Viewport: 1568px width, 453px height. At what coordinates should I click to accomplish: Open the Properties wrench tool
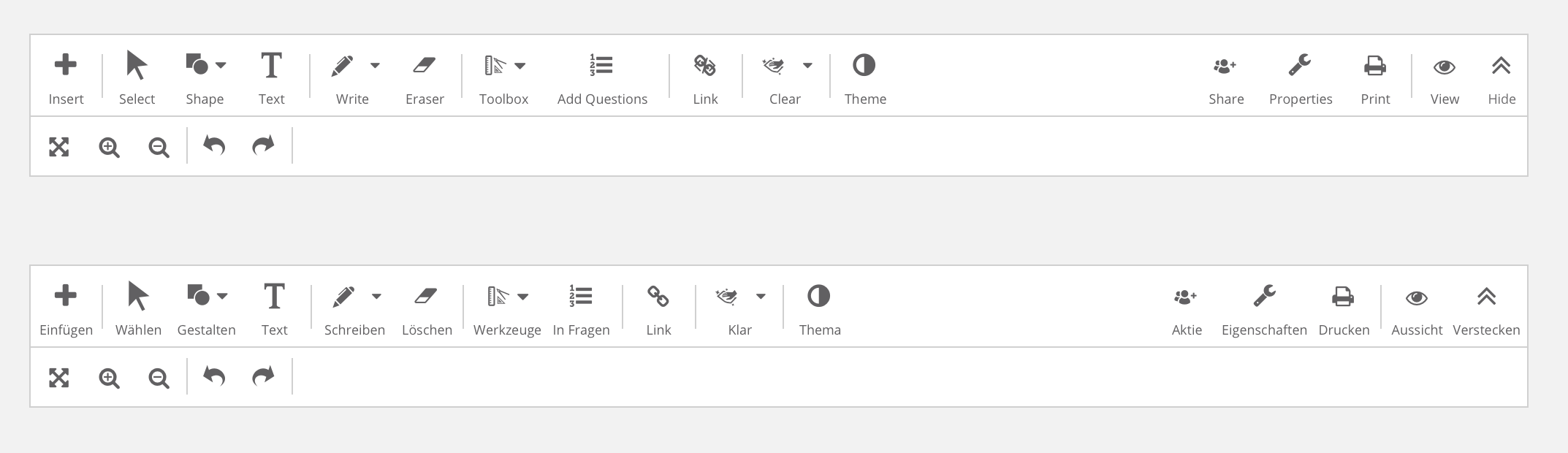click(x=1300, y=66)
